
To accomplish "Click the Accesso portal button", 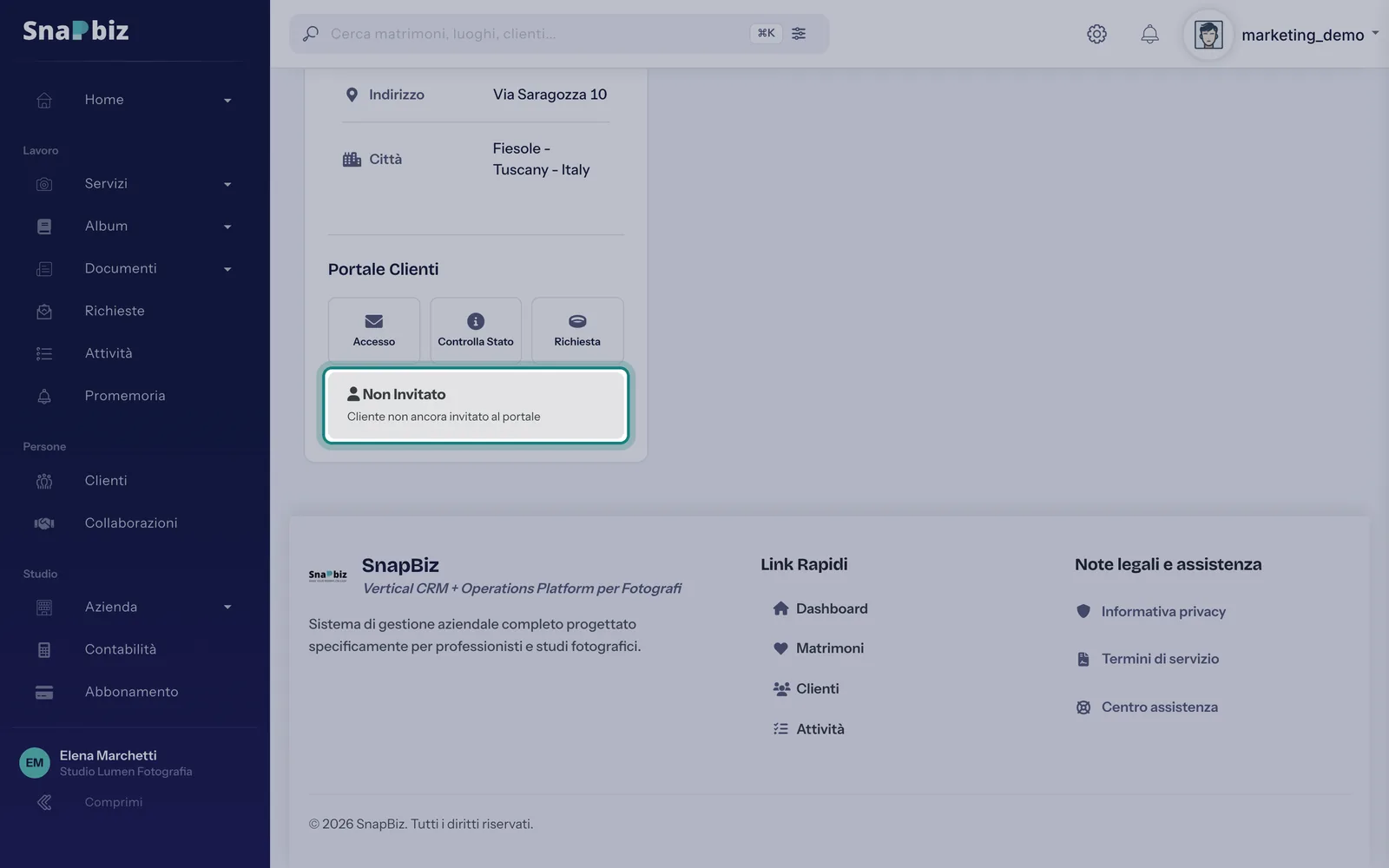I will point(374,330).
